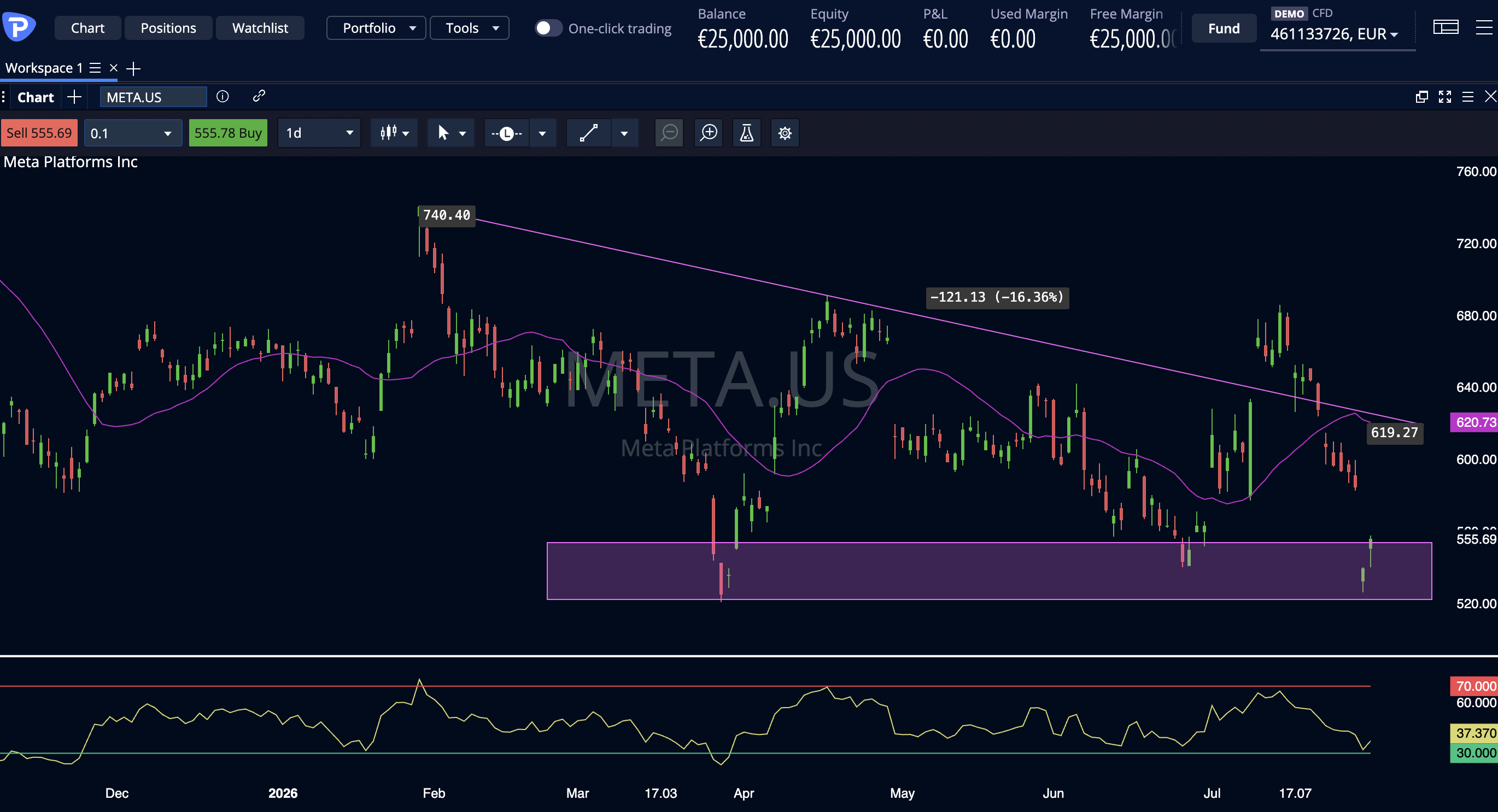Click the 720.00 price axis label
The height and width of the screenshot is (812, 1498).
point(1476,244)
